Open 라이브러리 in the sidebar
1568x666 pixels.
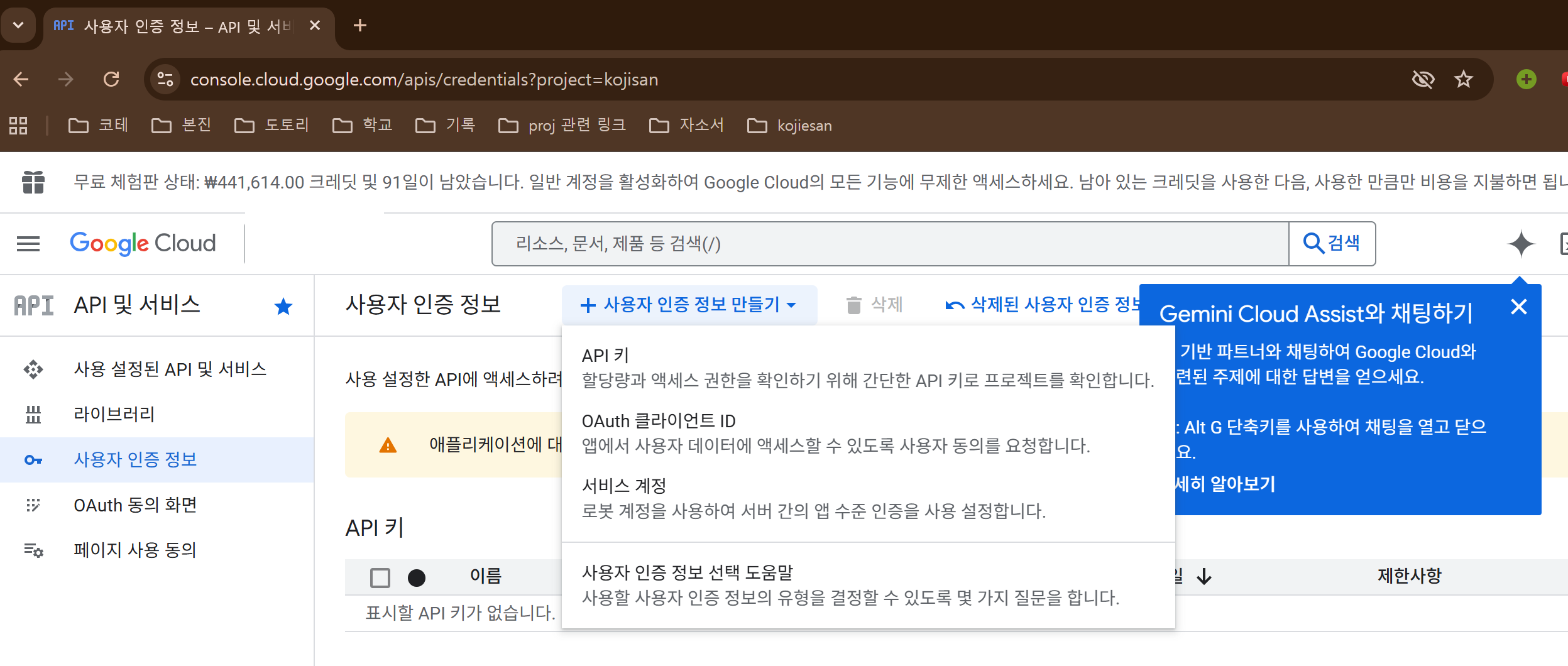(157, 415)
